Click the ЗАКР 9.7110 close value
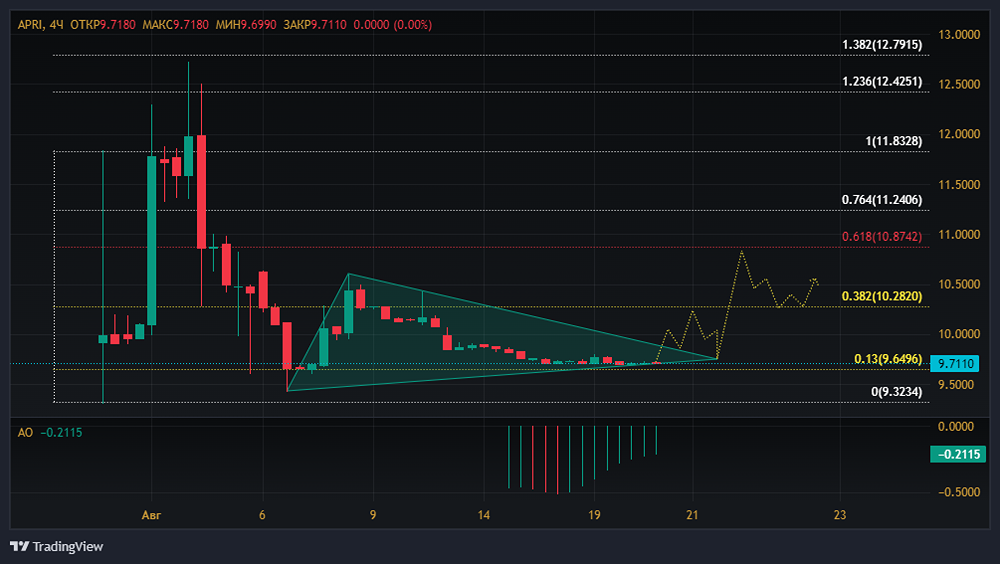This screenshot has height=564, width=1000. [x=314, y=25]
